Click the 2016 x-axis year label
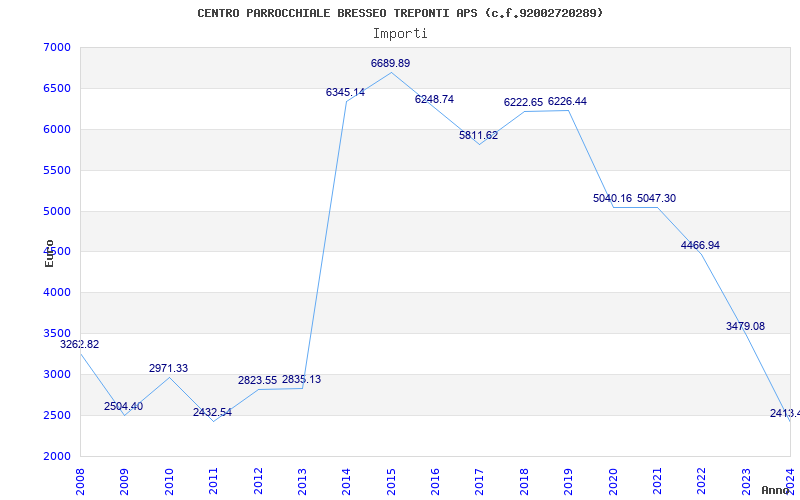 [x=435, y=482]
